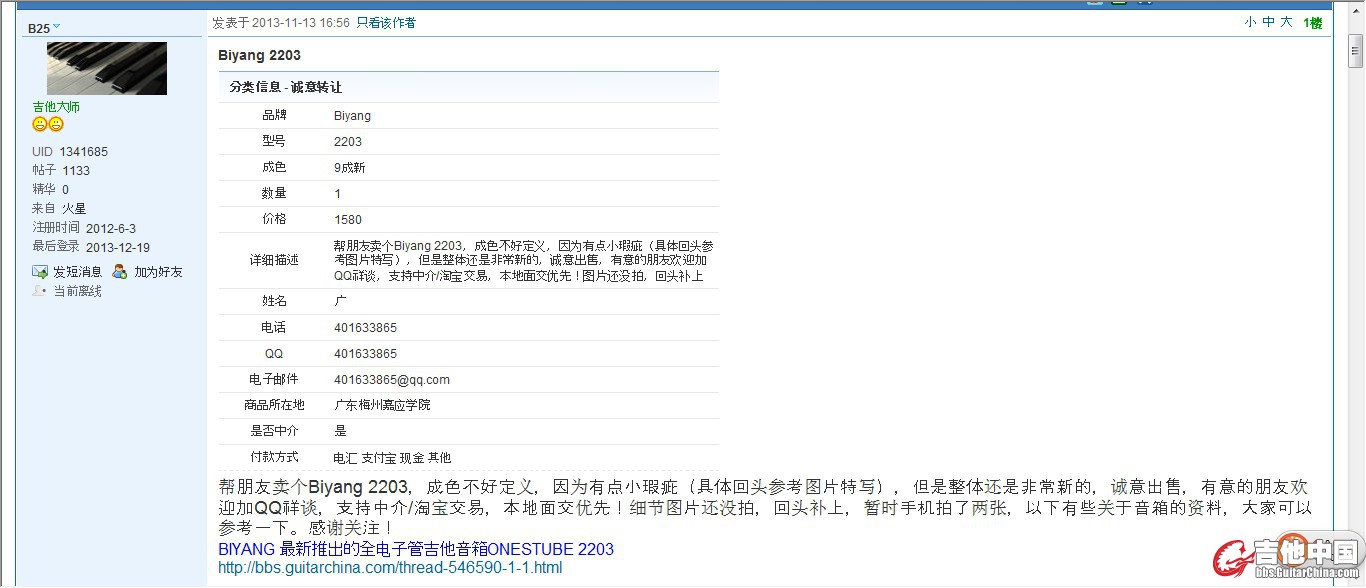
Task: Click the post timestamp 2013-11-13 16:56
Action: [301, 23]
